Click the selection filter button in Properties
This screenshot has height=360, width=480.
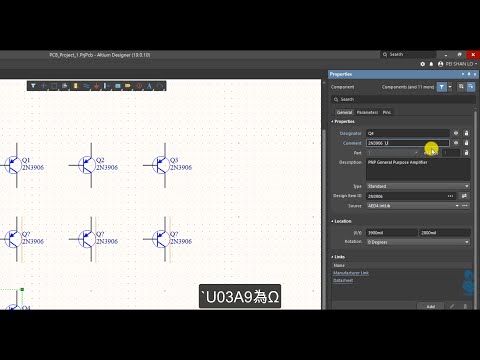tap(442, 87)
